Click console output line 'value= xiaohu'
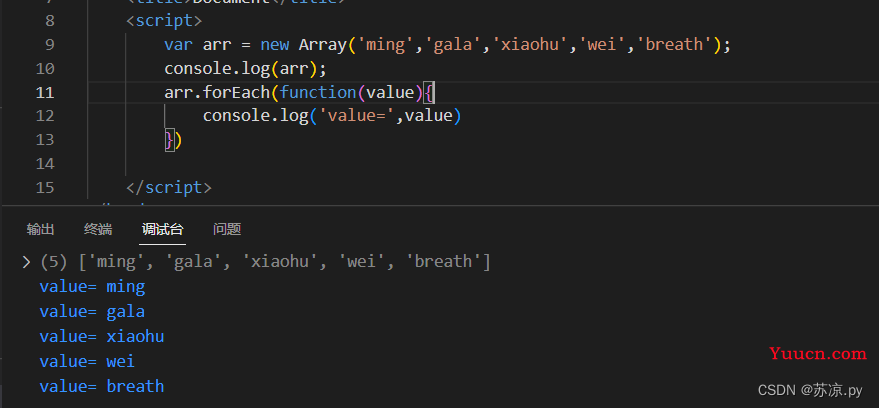The height and width of the screenshot is (408, 879). pyautogui.click(x=102, y=336)
